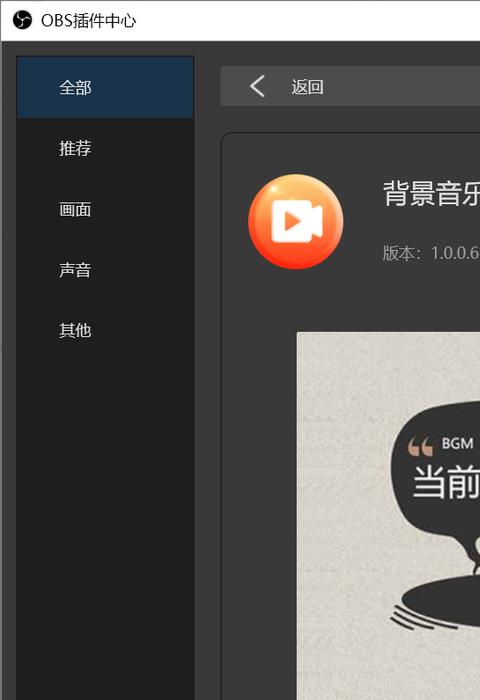Viewport: 480px width, 700px height.
Task: Click the OBS logo in title bar
Action: pyautogui.click(x=22, y=21)
